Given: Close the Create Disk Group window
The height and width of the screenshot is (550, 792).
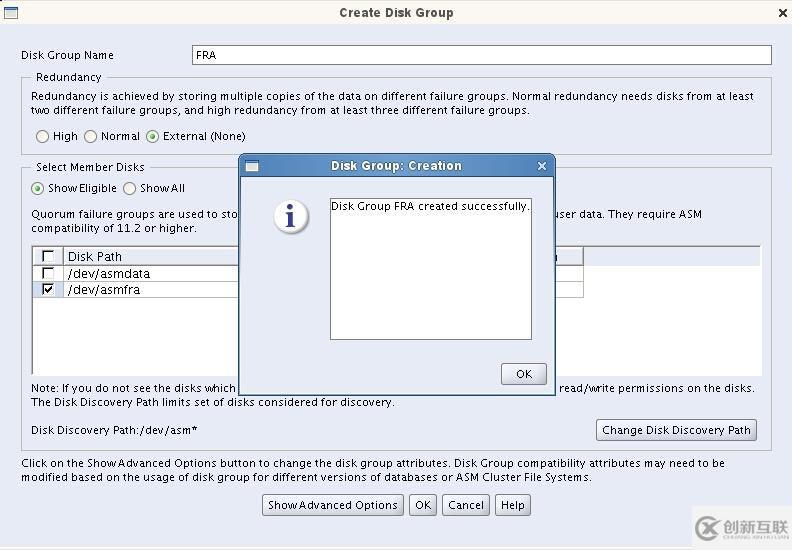Looking at the screenshot, I should [782, 13].
